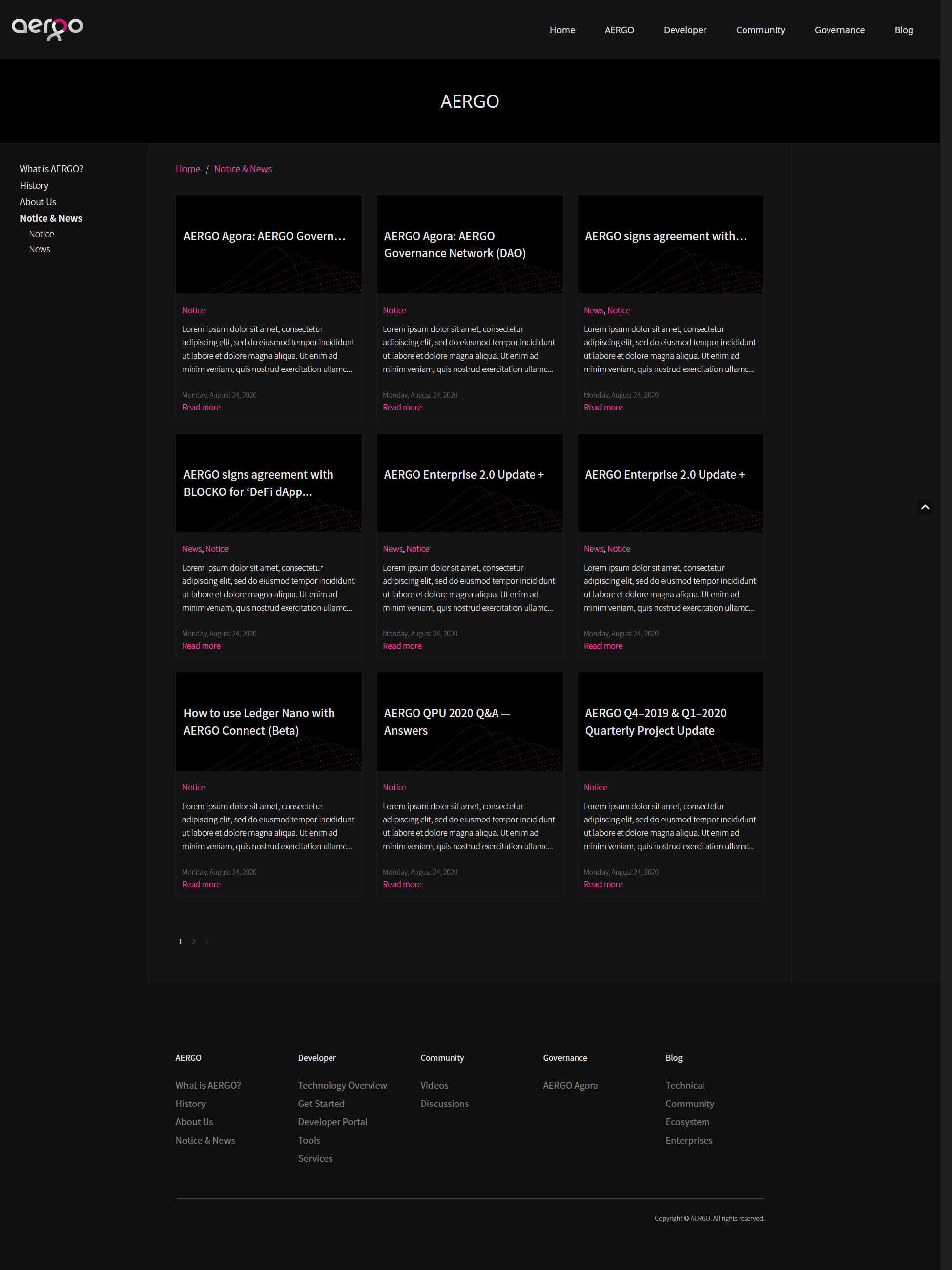Select About Us in sidebar
The image size is (952, 1270).
coord(38,202)
